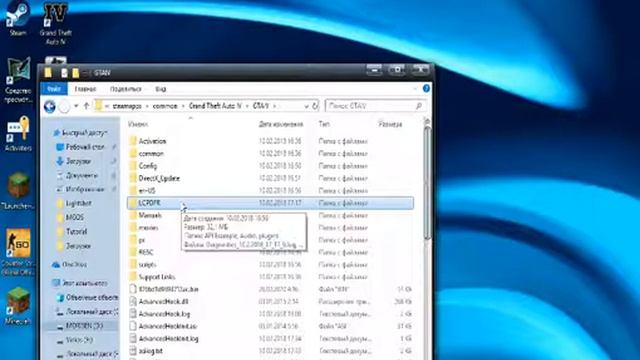Viewport: 640px width, 360px height.
Task: Click Grand Theft Auto IV breadcrumb
Action: (x=216, y=106)
